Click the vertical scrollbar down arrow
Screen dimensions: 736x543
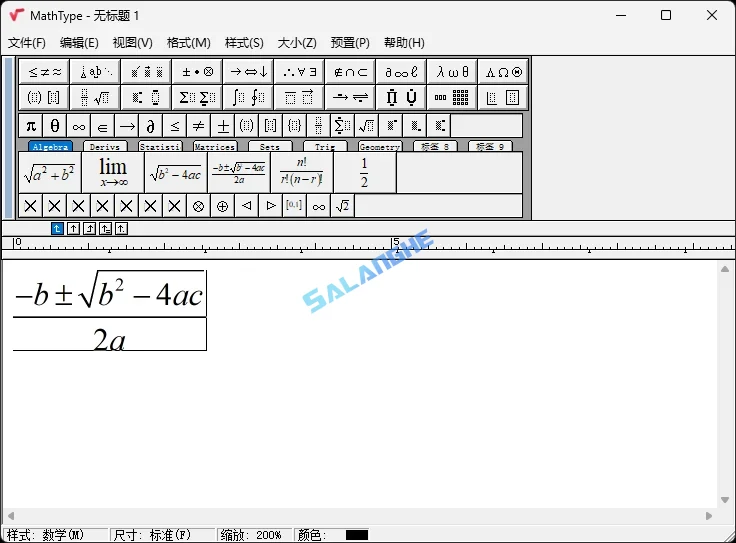coord(725,500)
